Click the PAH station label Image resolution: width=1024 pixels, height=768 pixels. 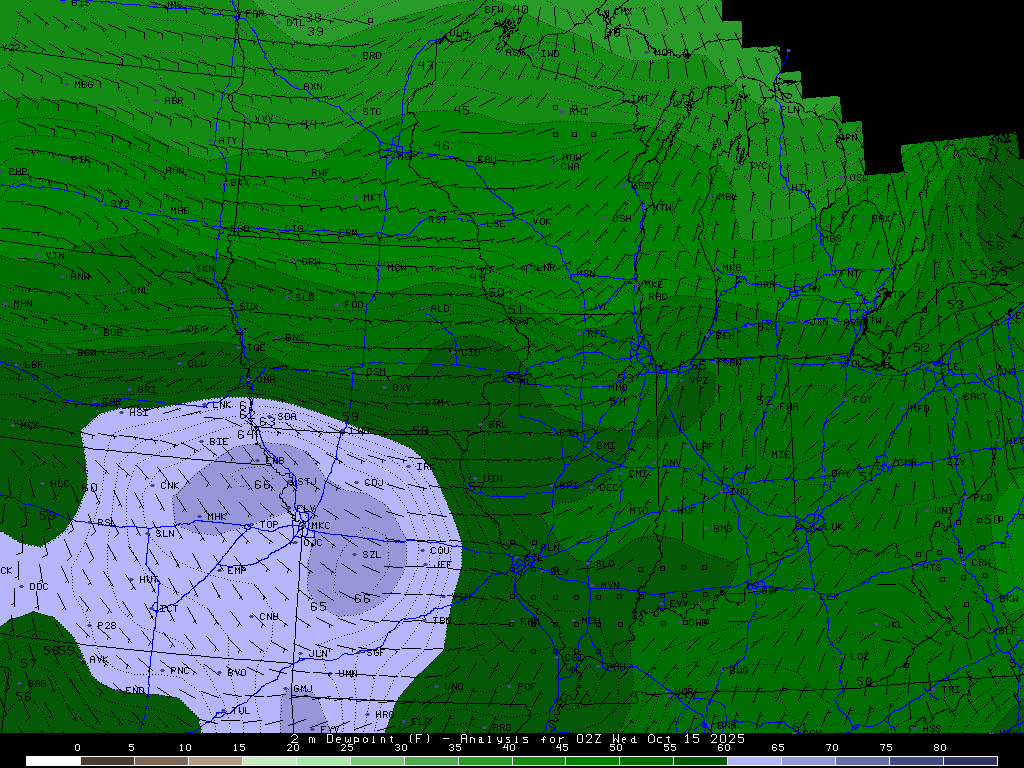click(x=616, y=667)
